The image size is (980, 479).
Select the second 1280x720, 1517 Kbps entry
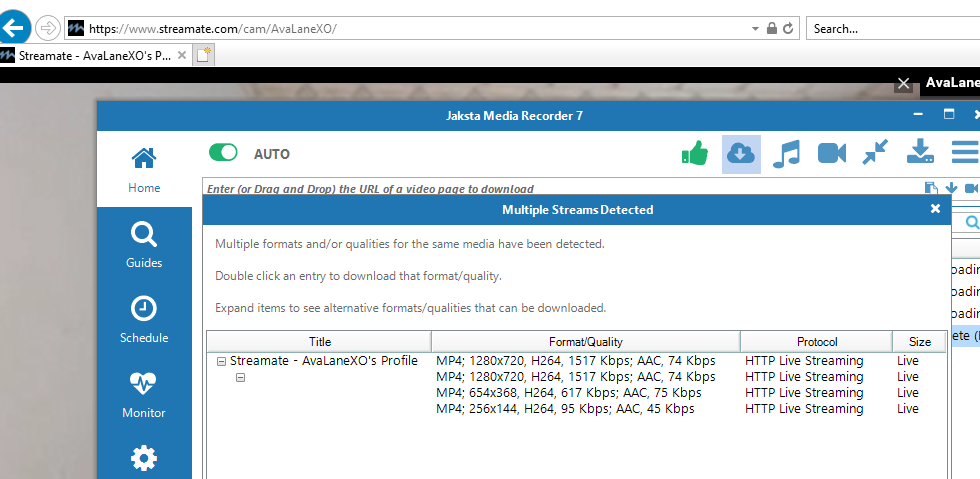pyautogui.click(x=576, y=377)
